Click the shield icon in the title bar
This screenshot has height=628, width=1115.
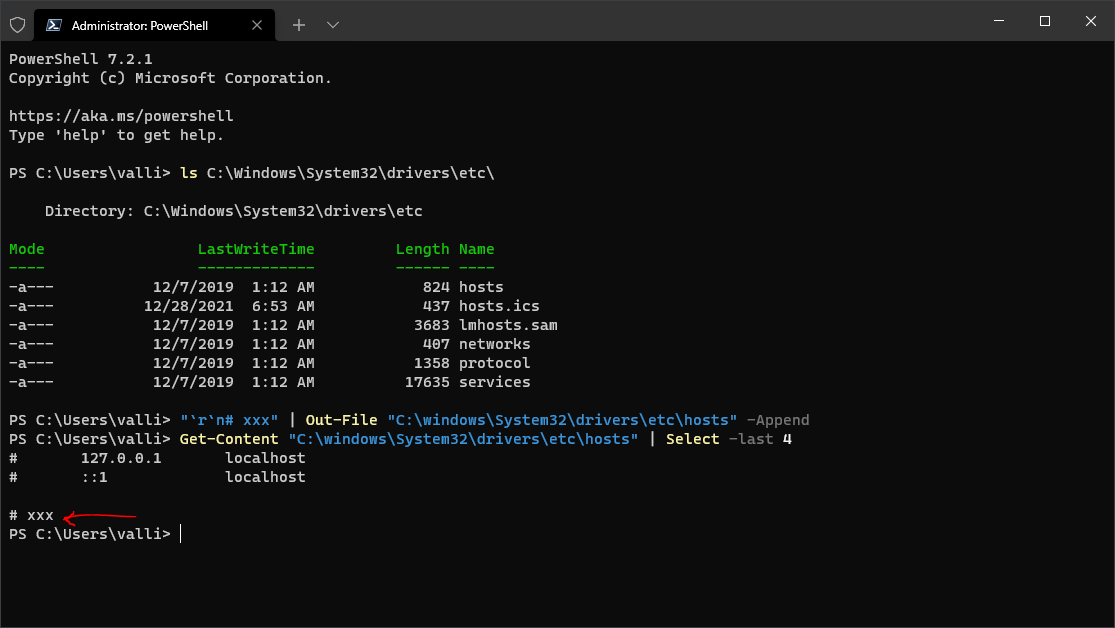(x=18, y=26)
